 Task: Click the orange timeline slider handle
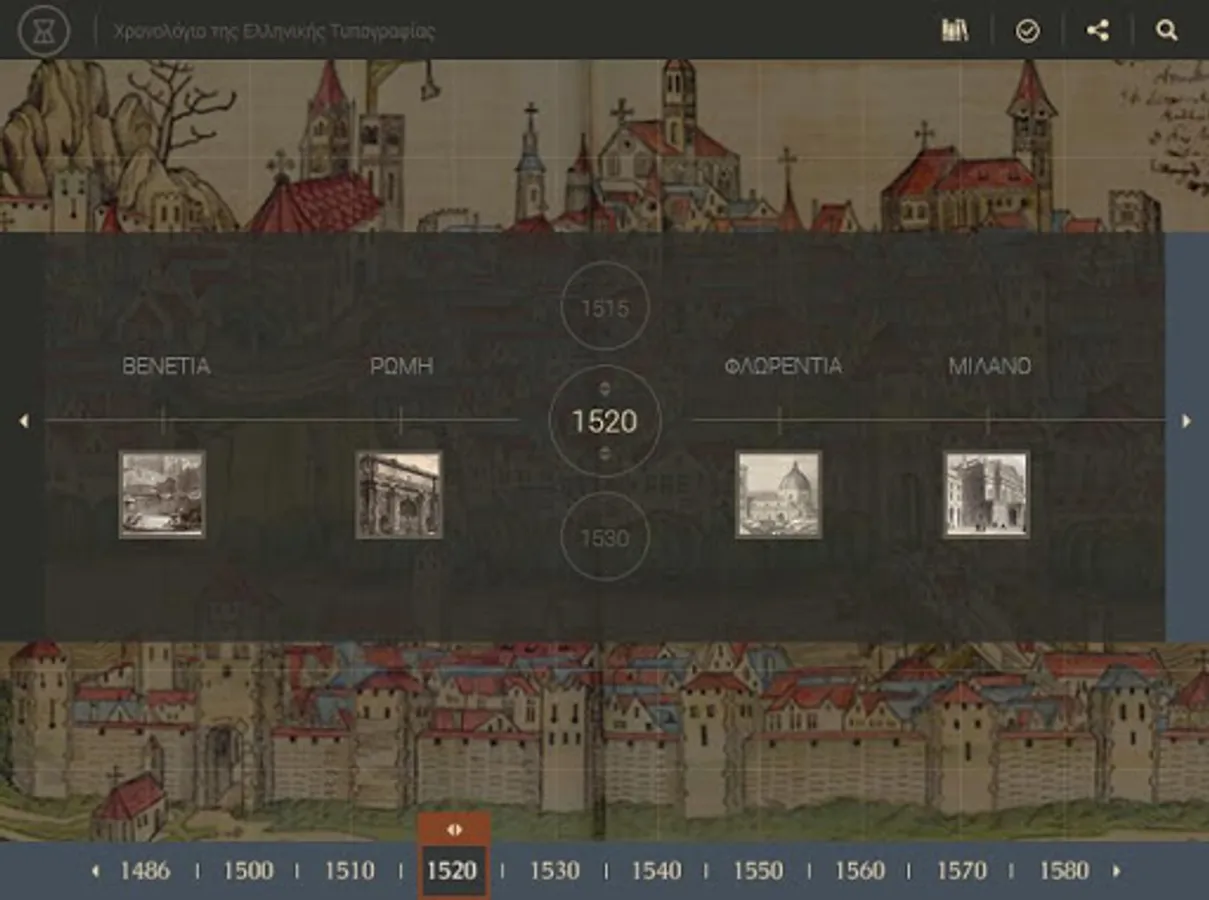(454, 829)
